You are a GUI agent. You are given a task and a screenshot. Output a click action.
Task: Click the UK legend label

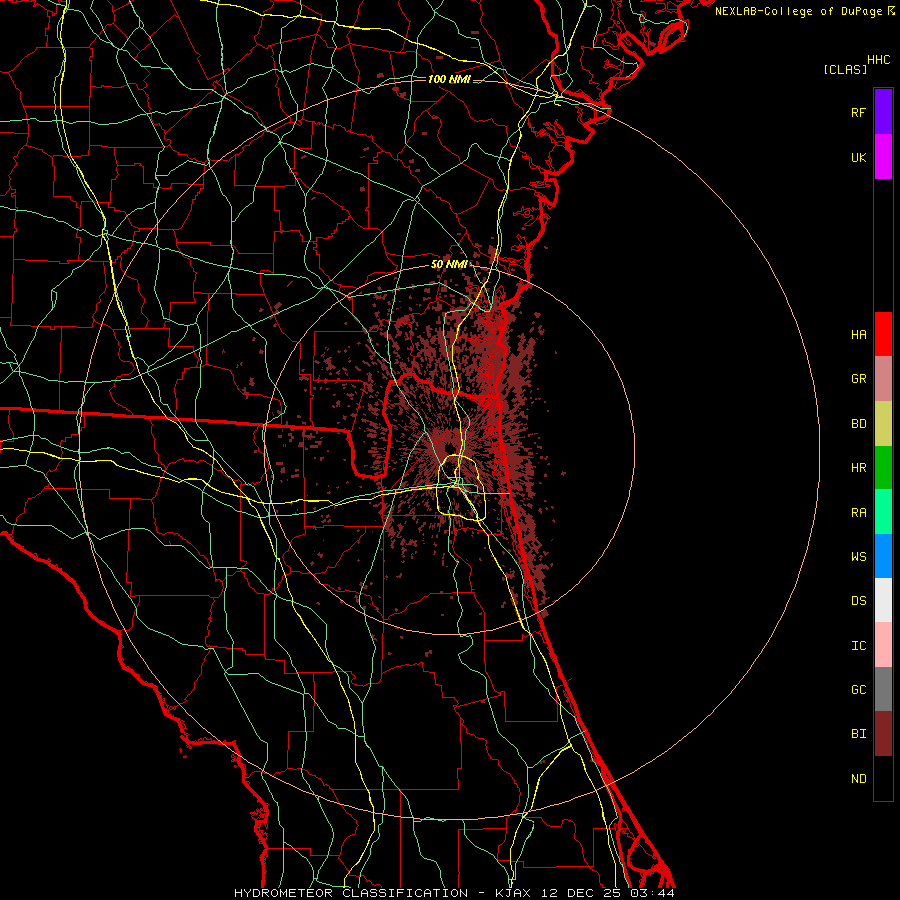(x=858, y=157)
